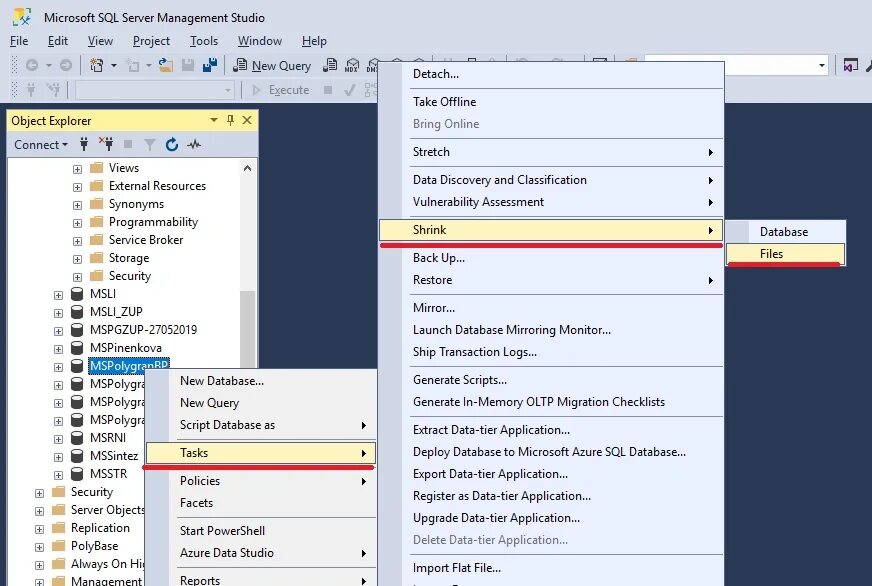Choose Files in the Shrink submenu
This screenshot has height=586, width=872.
tap(785, 254)
